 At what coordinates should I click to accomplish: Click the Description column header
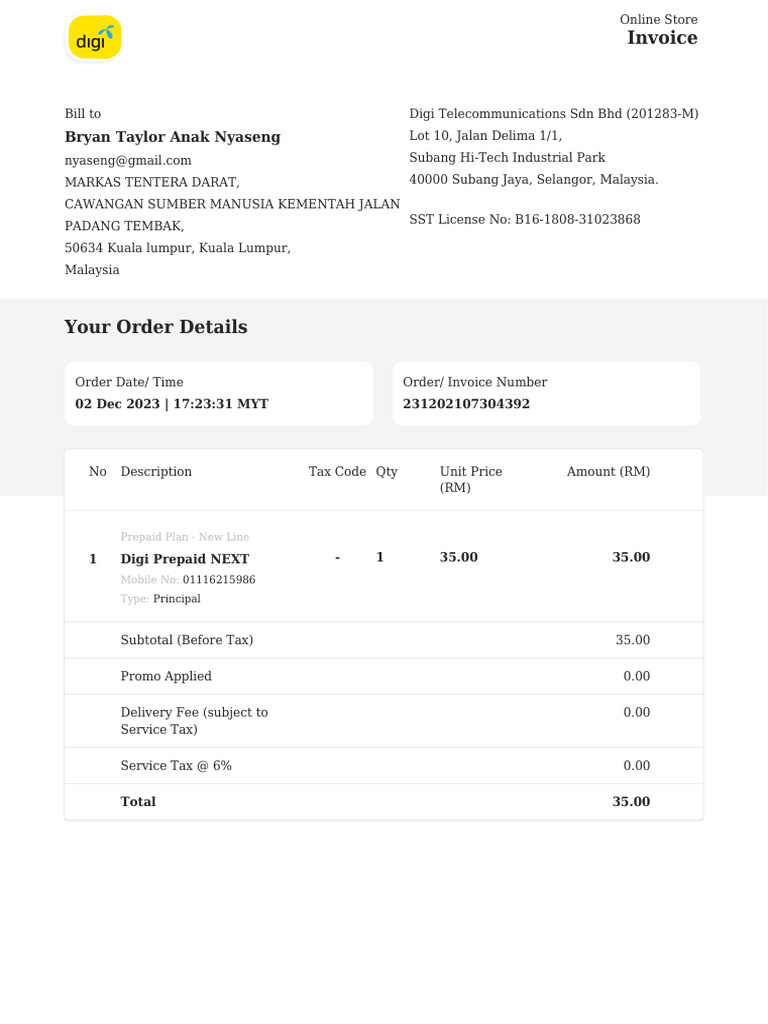tap(156, 472)
